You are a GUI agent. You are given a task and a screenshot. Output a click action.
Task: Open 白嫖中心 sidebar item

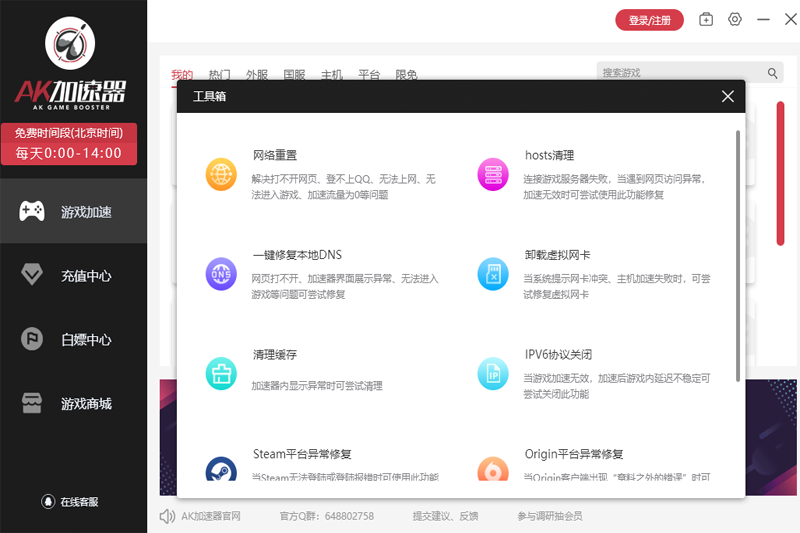coord(74,339)
